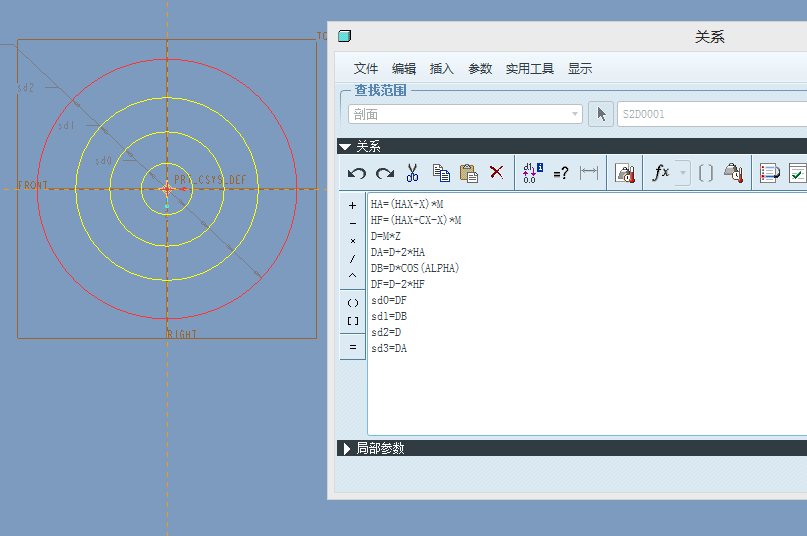Click the select-object arrow button beside scope

tap(600, 114)
